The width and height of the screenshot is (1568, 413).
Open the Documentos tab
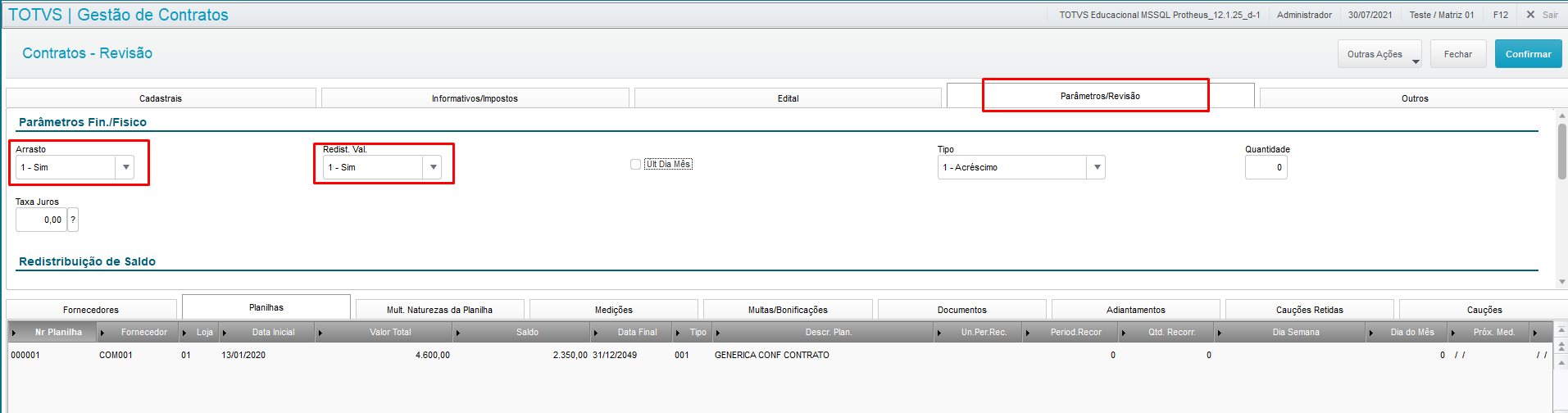(x=962, y=310)
